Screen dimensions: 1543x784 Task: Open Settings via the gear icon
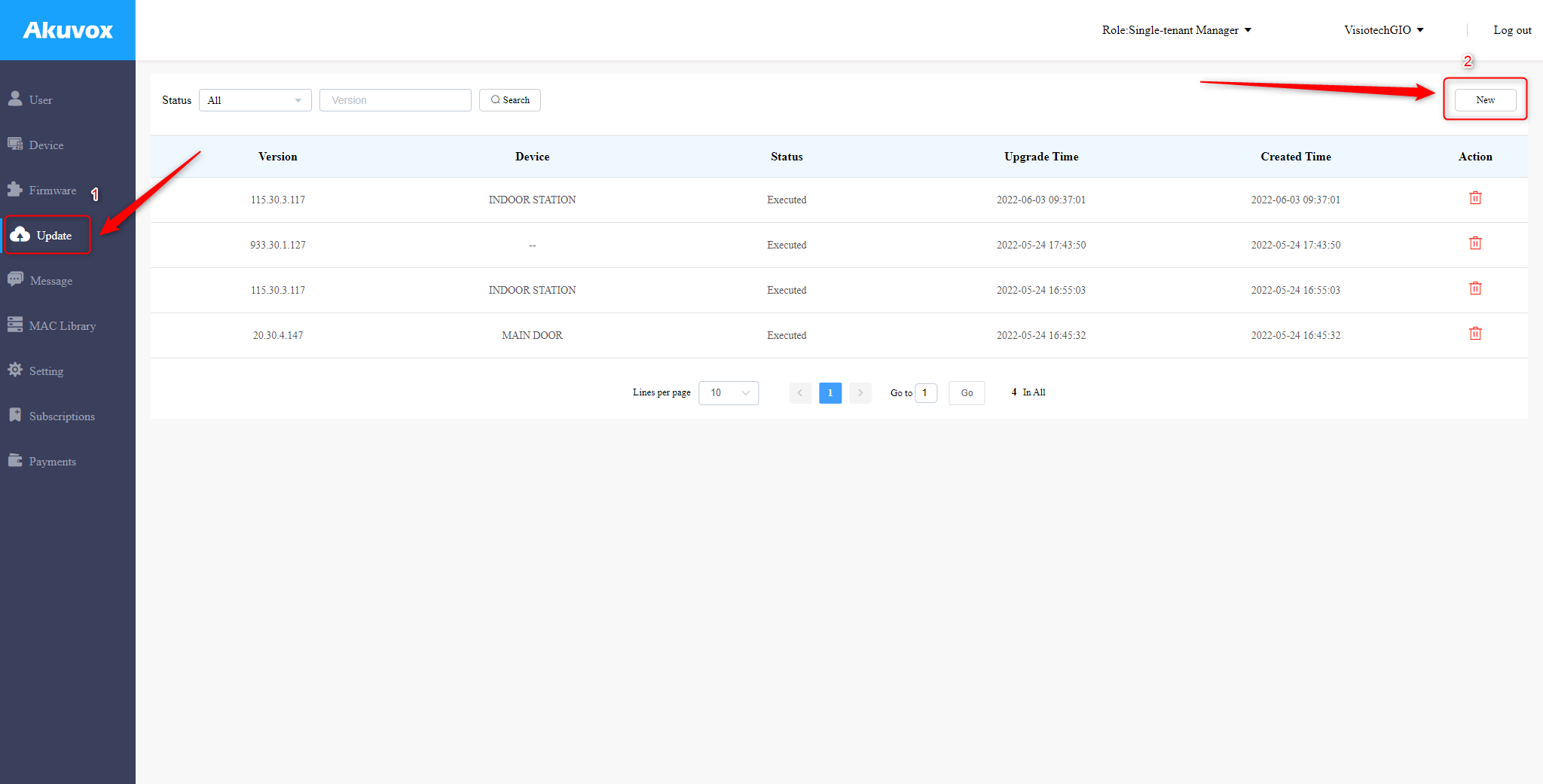pos(16,369)
